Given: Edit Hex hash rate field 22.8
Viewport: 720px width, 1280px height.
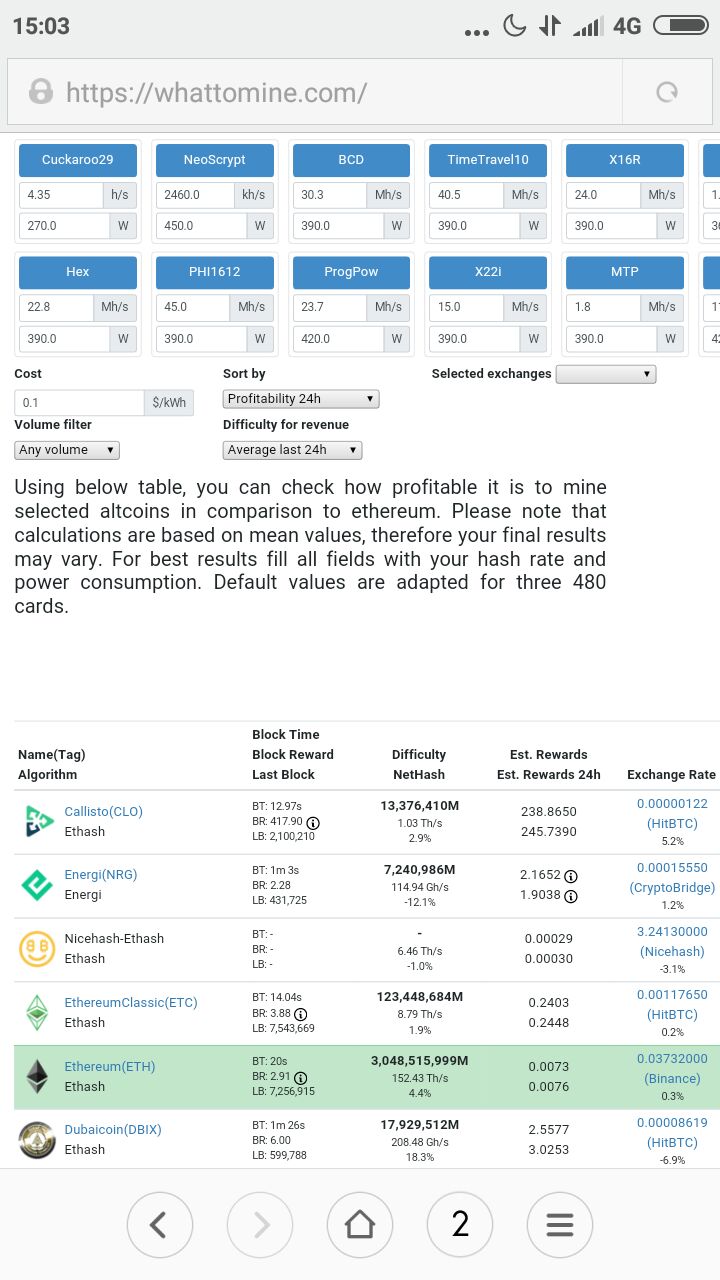Looking at the screenshot, I should tap(57, 307).
